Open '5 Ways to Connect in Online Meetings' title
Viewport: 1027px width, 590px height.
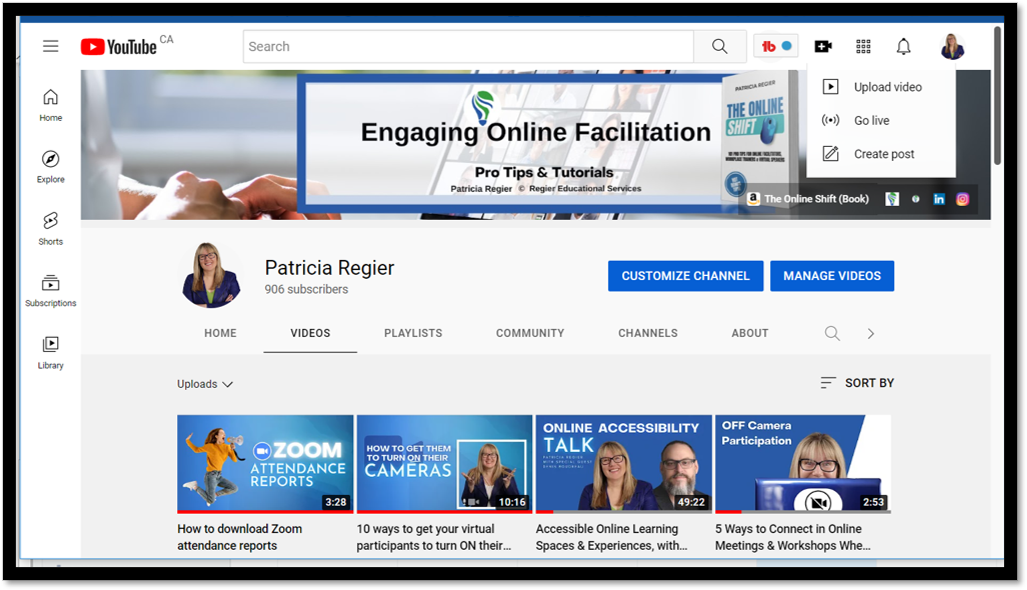(x=793, y=537)
